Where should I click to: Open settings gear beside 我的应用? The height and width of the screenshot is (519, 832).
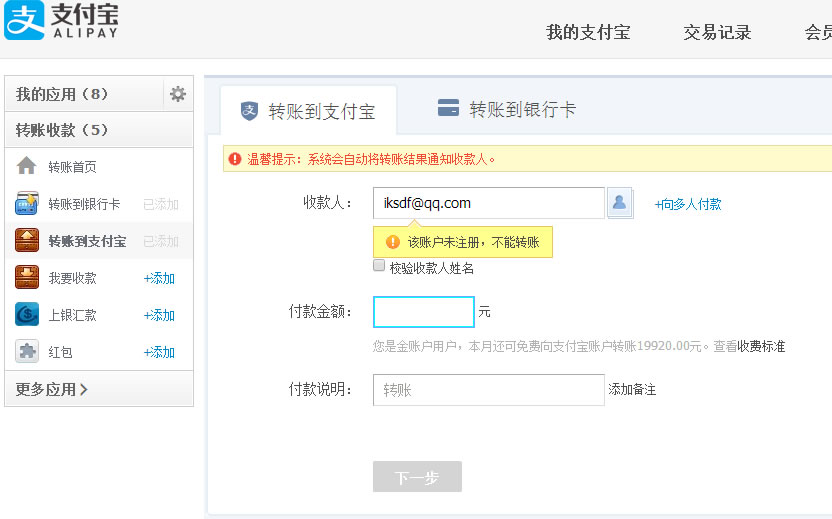(x=178, y=94)
